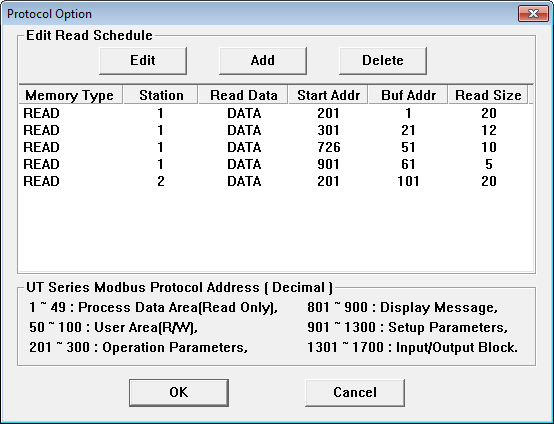Select the row with start address 901
The height and width of the screenshot is (424, 554).
tap(276, 164)
